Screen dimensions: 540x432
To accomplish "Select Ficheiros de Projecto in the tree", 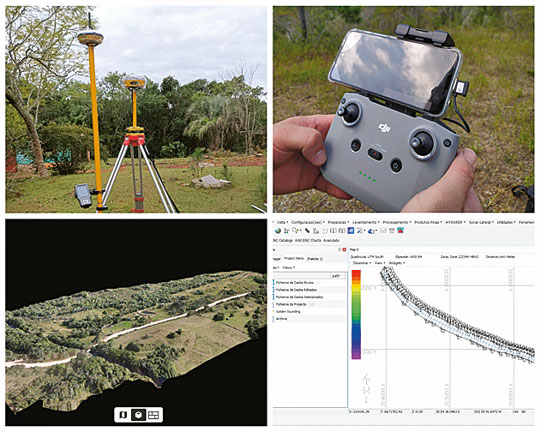I will [x=291, y=305].
